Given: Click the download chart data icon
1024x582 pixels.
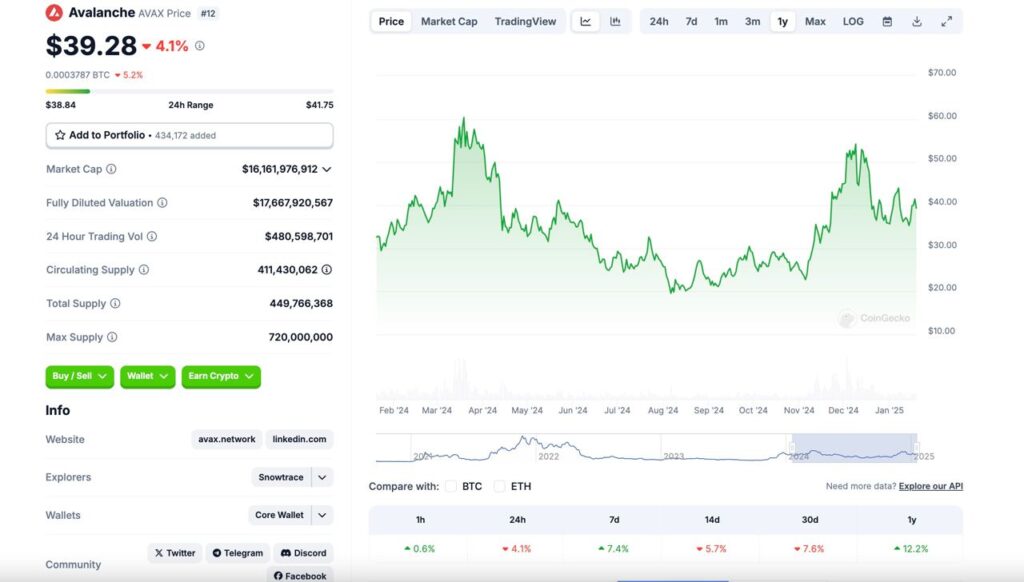Looking at the screenshot, I should 917,22.
